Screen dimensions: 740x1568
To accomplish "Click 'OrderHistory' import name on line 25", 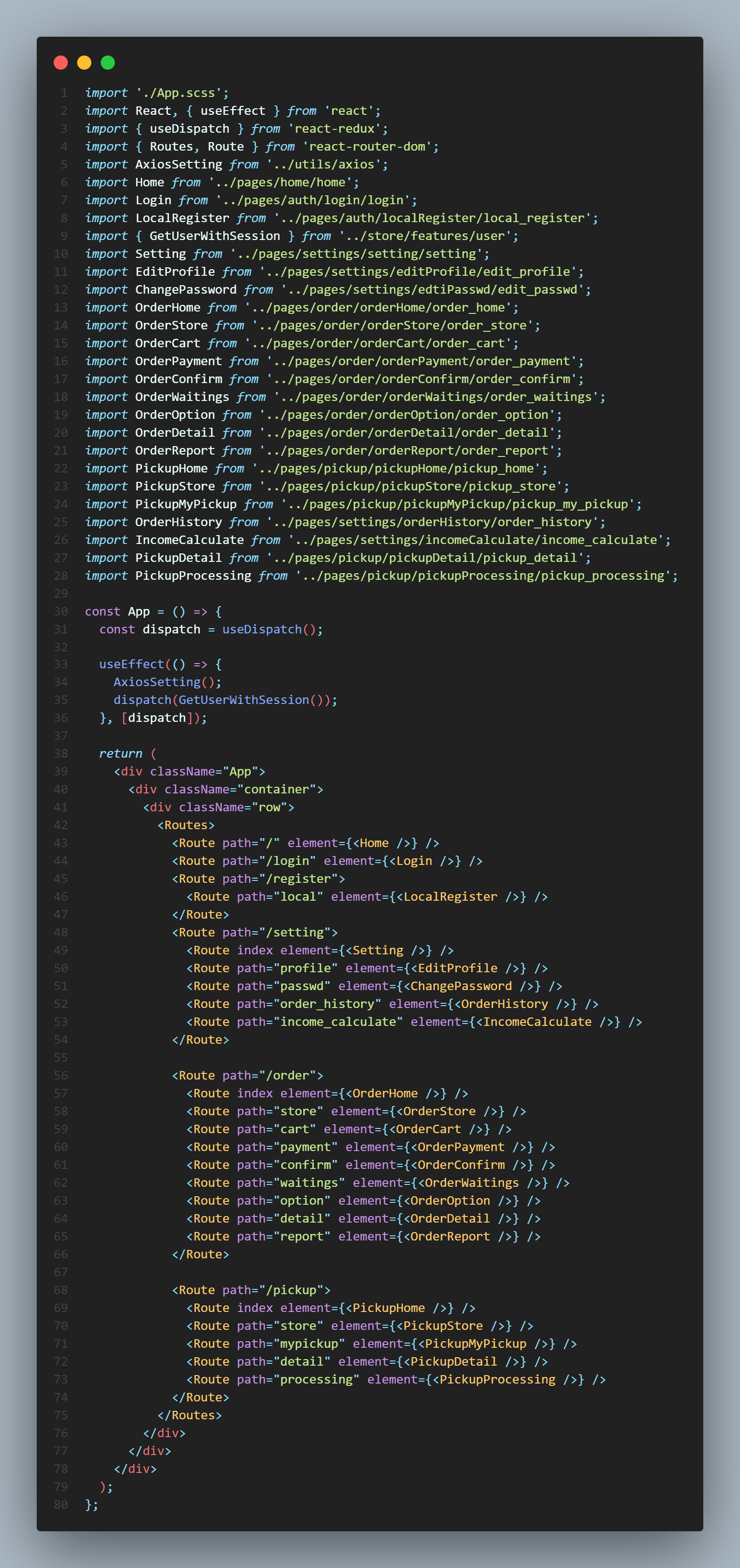I will [179, 522].
